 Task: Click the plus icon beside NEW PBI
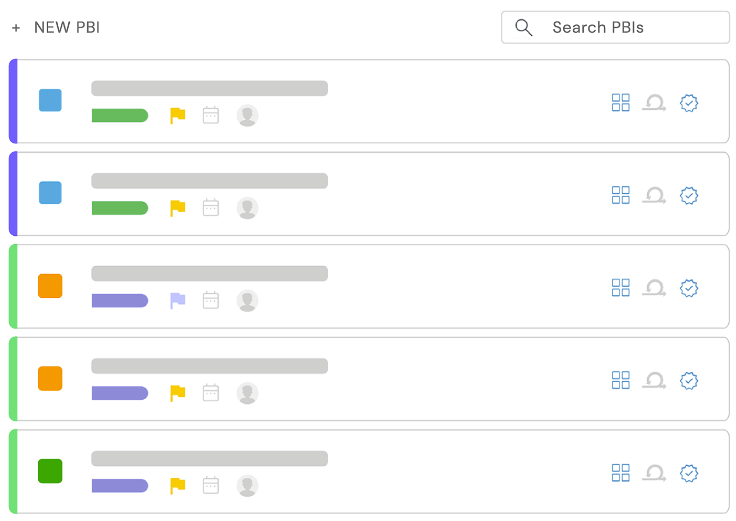[x=16, y=28]
